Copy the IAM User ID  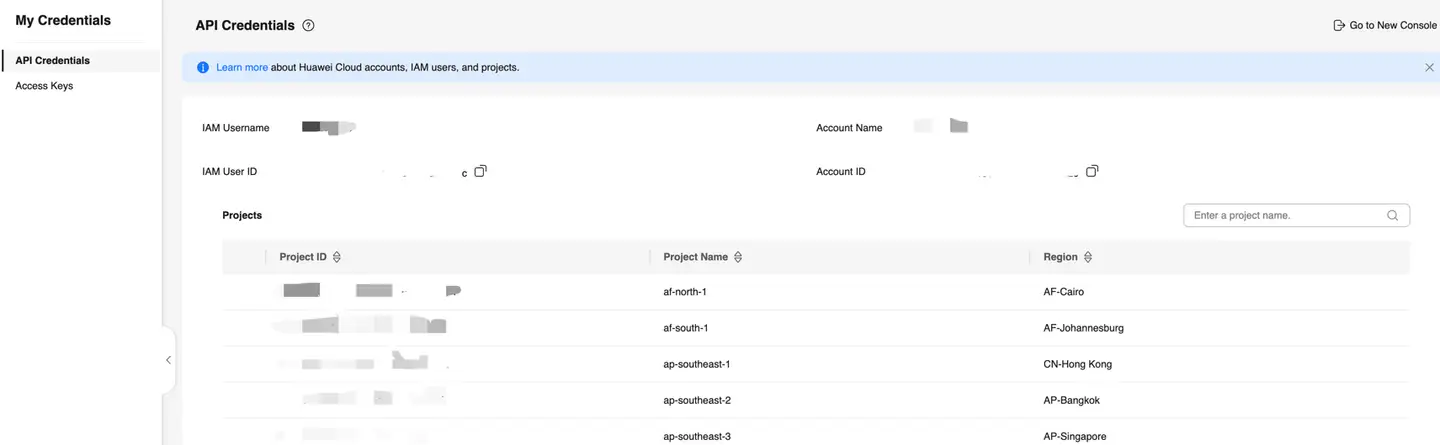click(x=480, y=171)
